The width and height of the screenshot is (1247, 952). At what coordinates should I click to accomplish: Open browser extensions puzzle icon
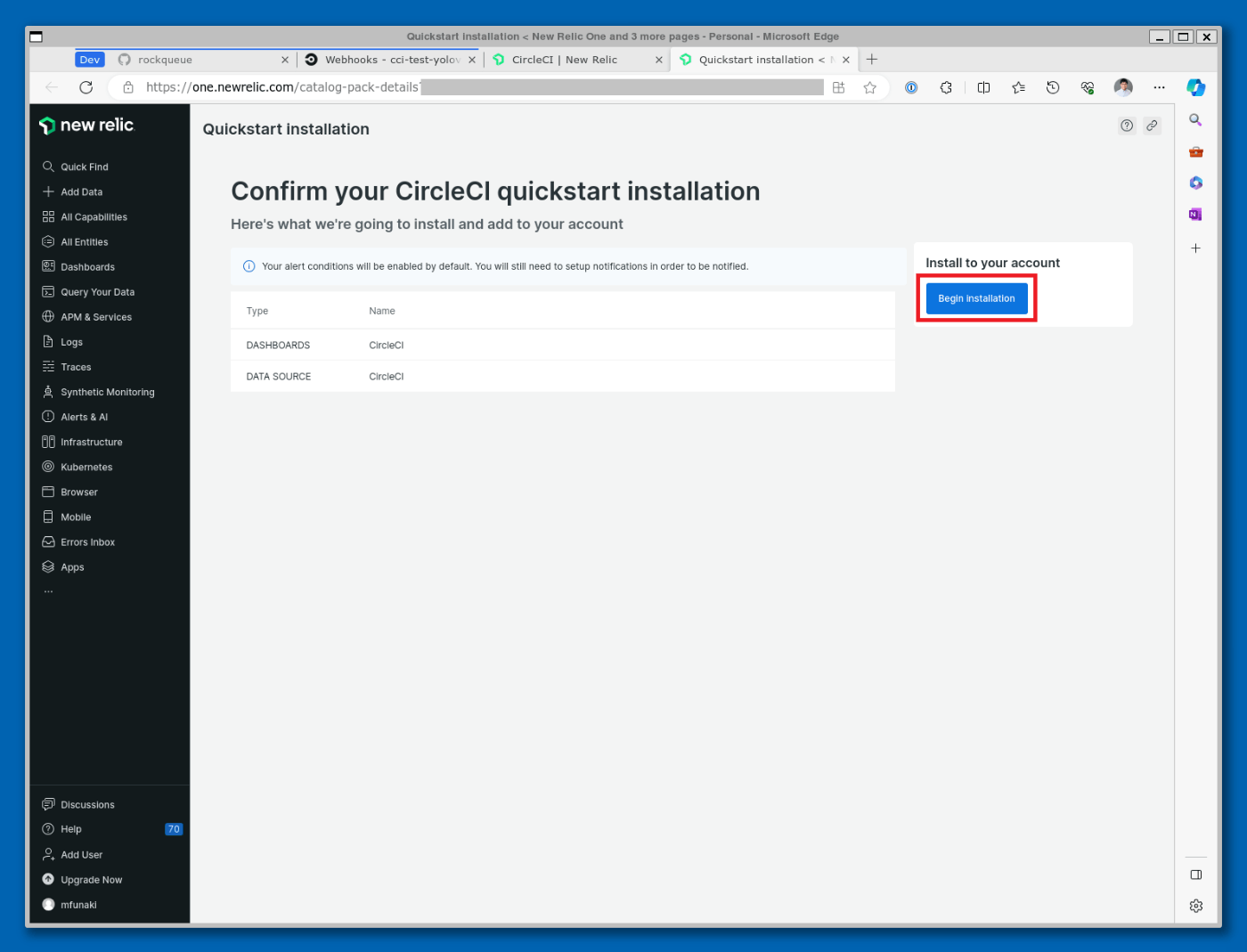click(946, 87)
